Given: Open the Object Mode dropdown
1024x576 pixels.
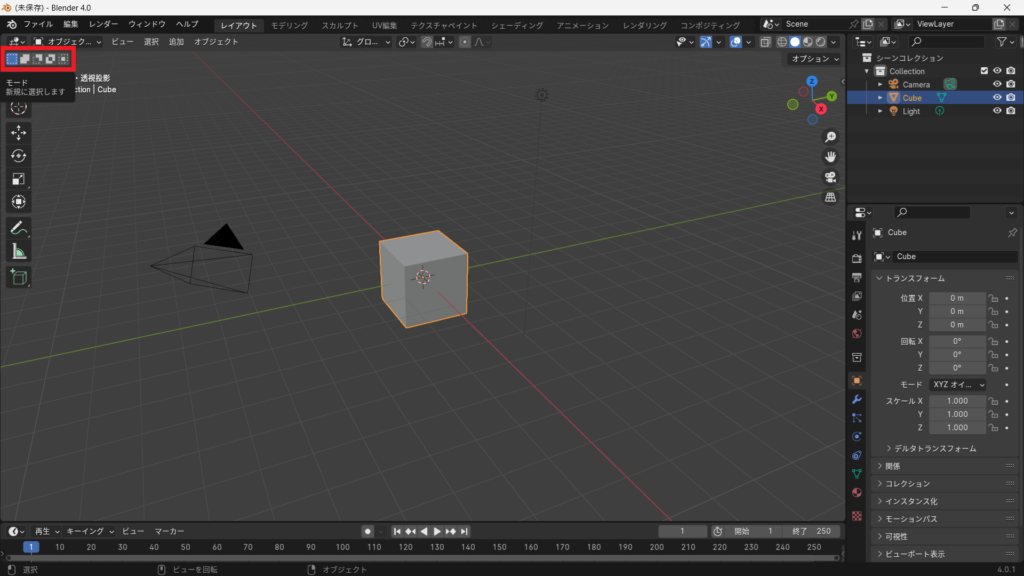Looking at the screenshot, I should (68, 42).
